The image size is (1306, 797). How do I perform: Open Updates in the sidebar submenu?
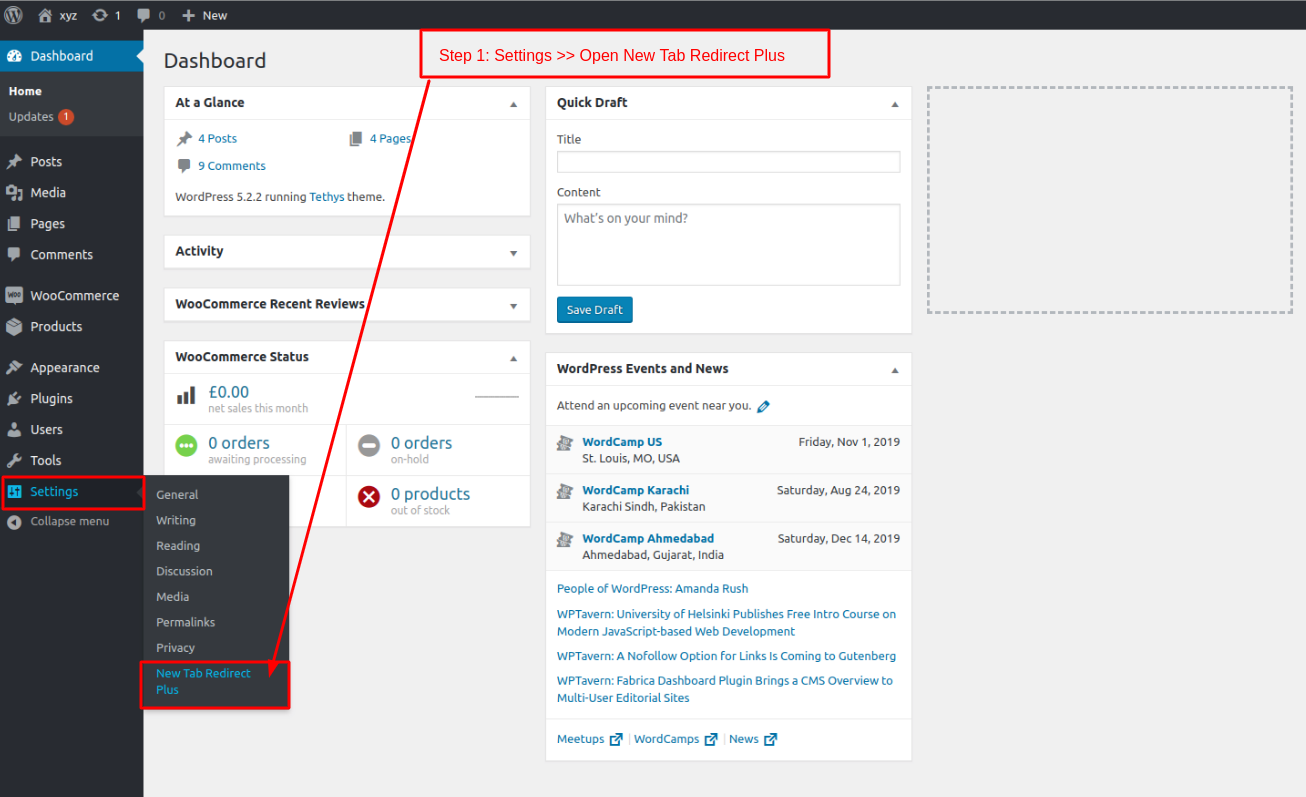pos(41,117)
